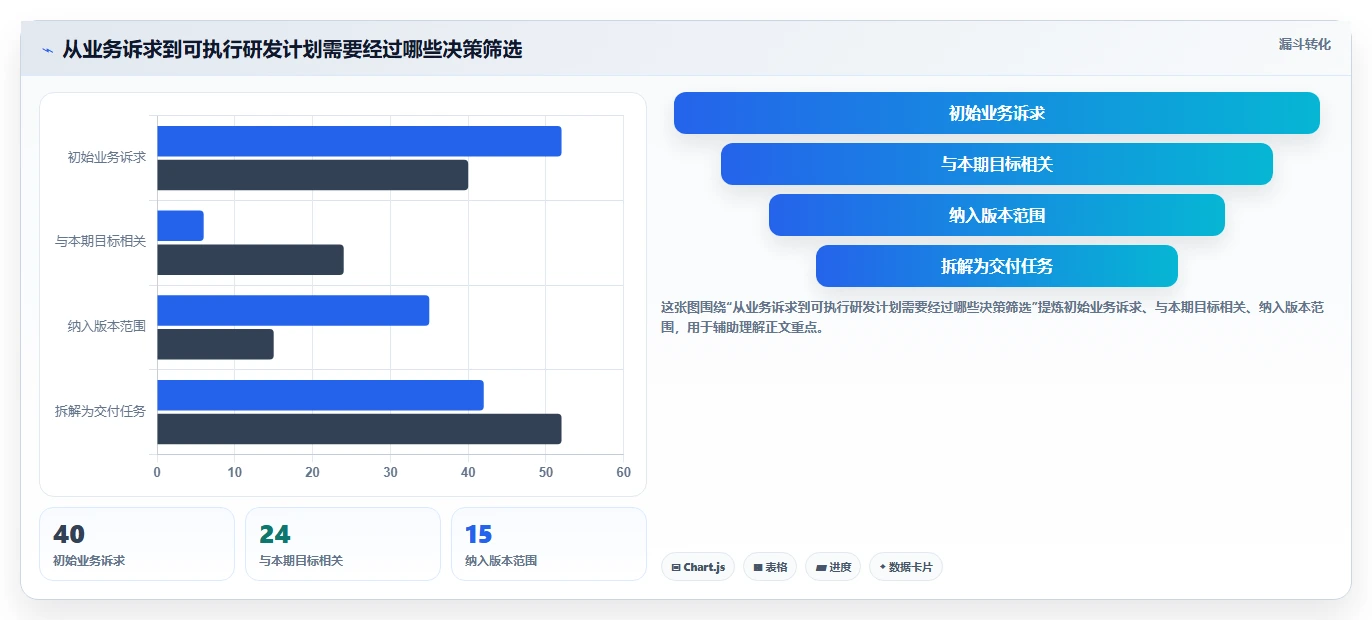Click the blue bar for 纳入版本范围

click(293, 310)
